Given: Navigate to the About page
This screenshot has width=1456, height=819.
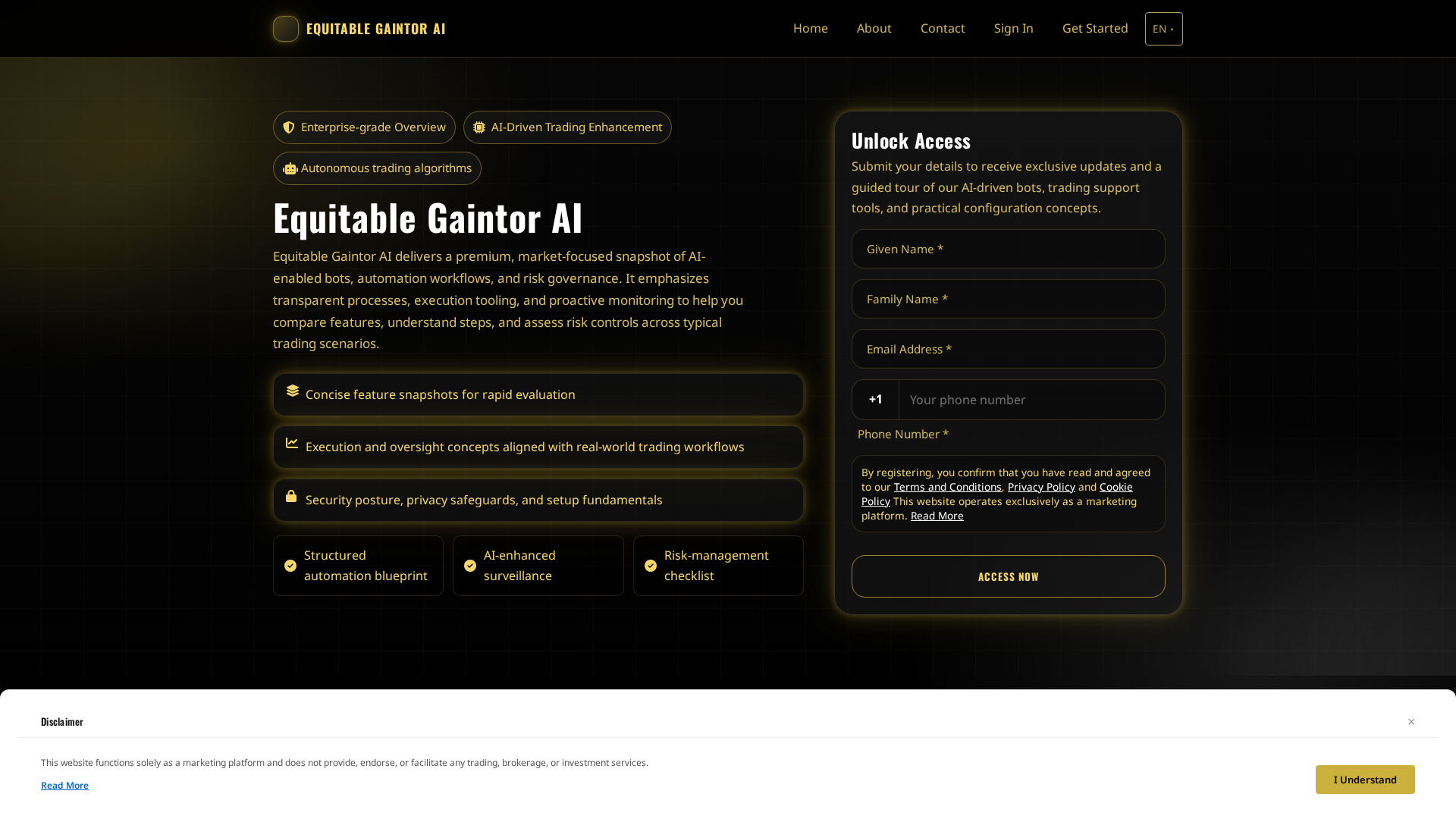Looking at the screenshot, I should coord(874,28).
